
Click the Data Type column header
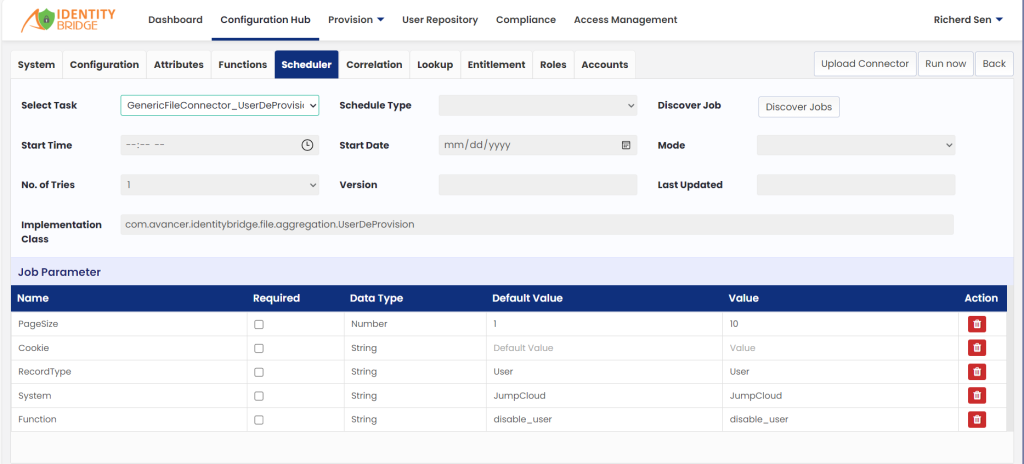tap(376, 298)
